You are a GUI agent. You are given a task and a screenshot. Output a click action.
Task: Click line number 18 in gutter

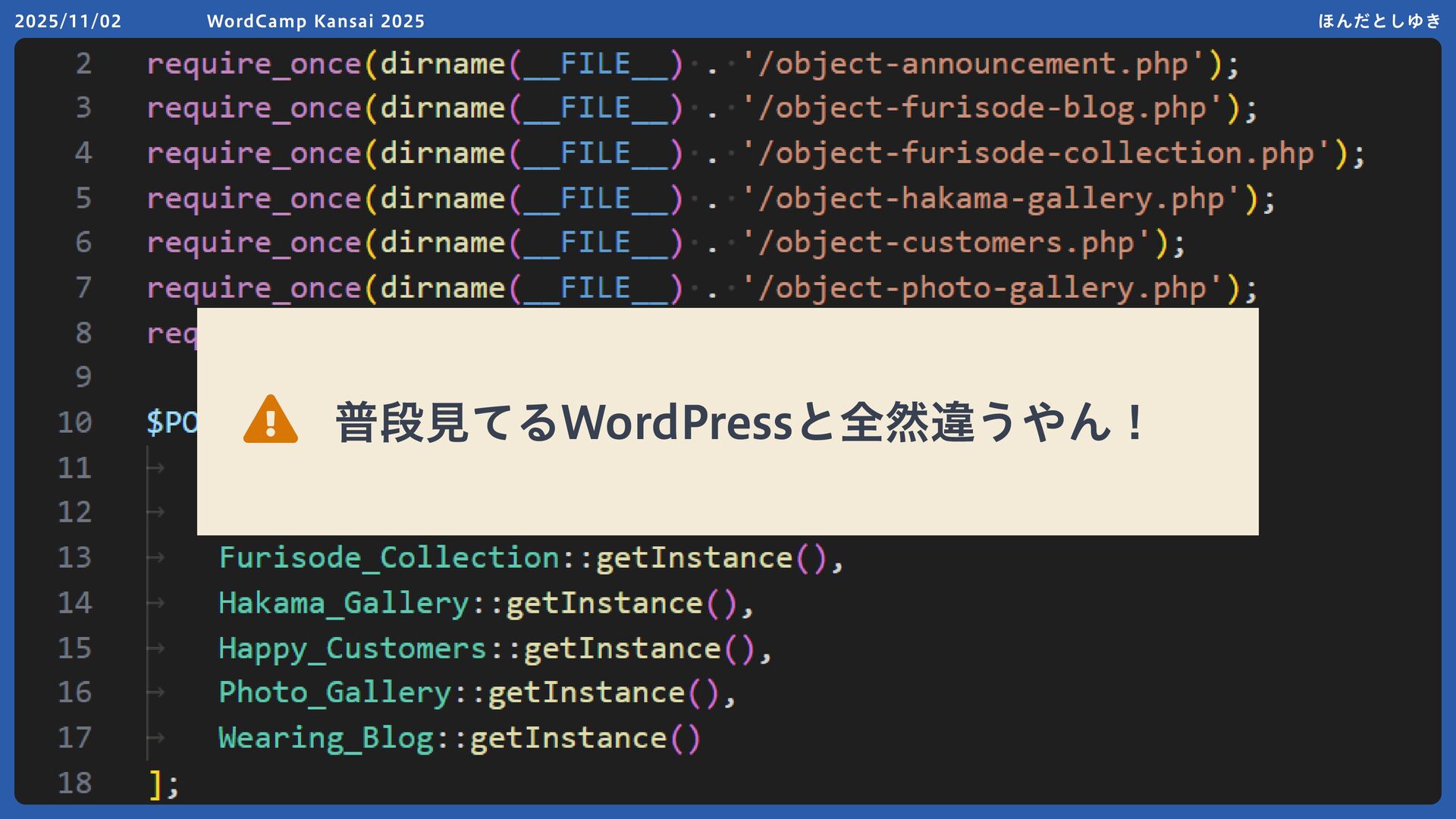pyautogui.click(x=75, y=783)
